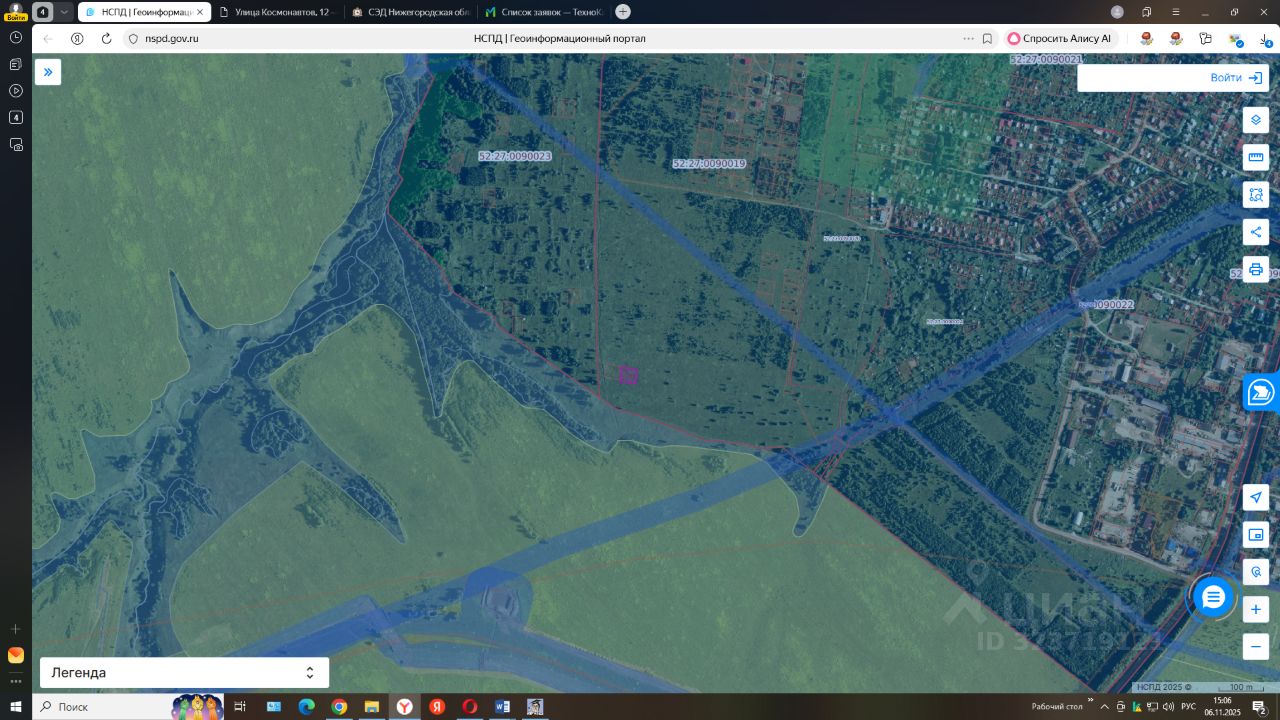
Task: Reload the current page
Action: pos(106,38)
